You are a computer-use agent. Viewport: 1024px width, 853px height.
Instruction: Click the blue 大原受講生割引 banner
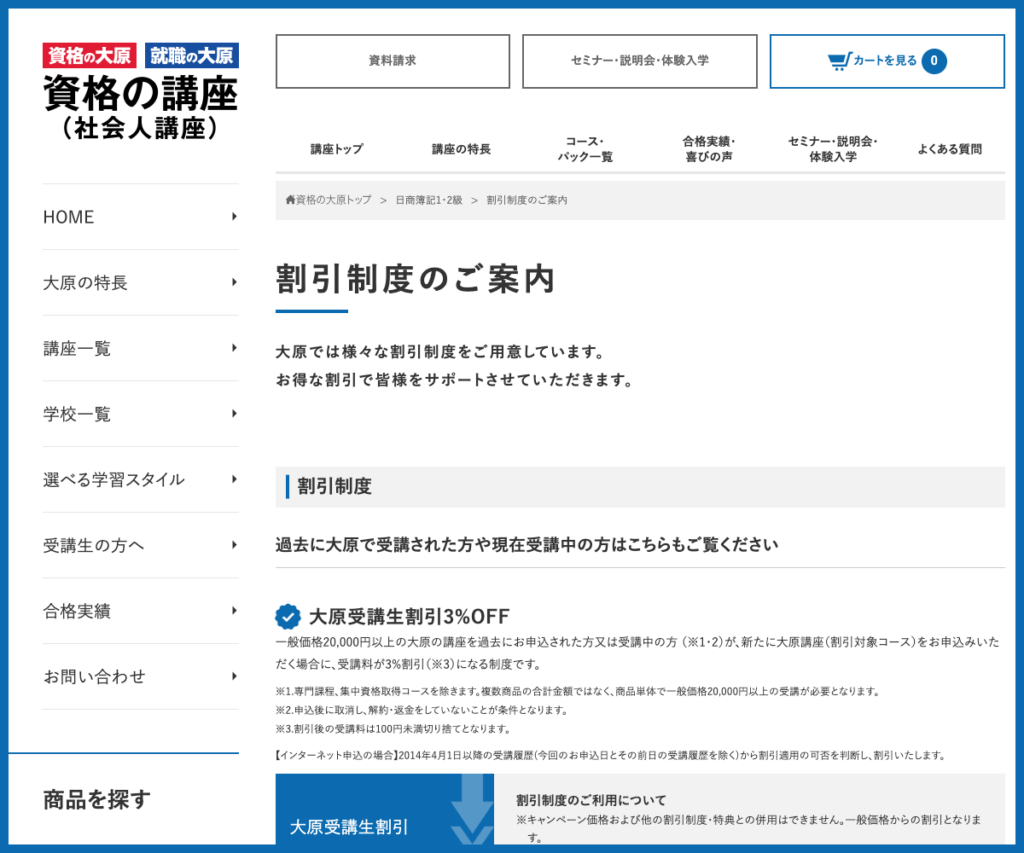(385, 810)
